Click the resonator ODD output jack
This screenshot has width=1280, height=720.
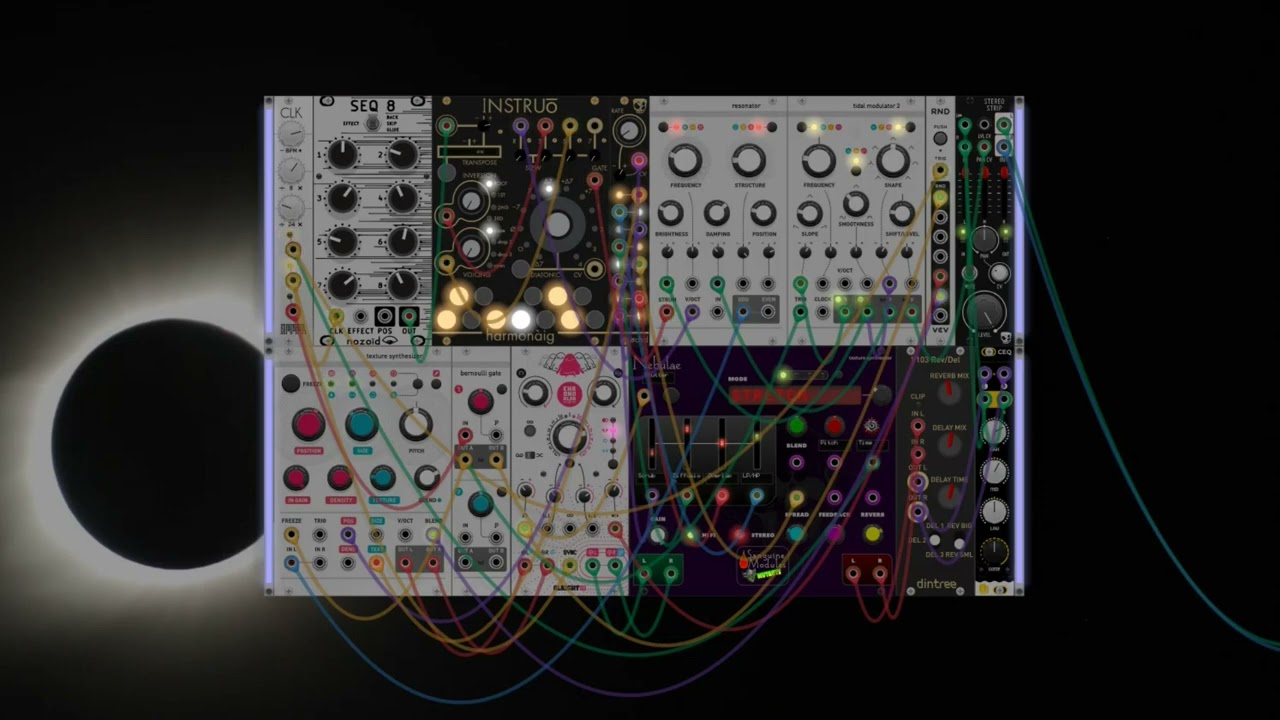click(743, 312)
